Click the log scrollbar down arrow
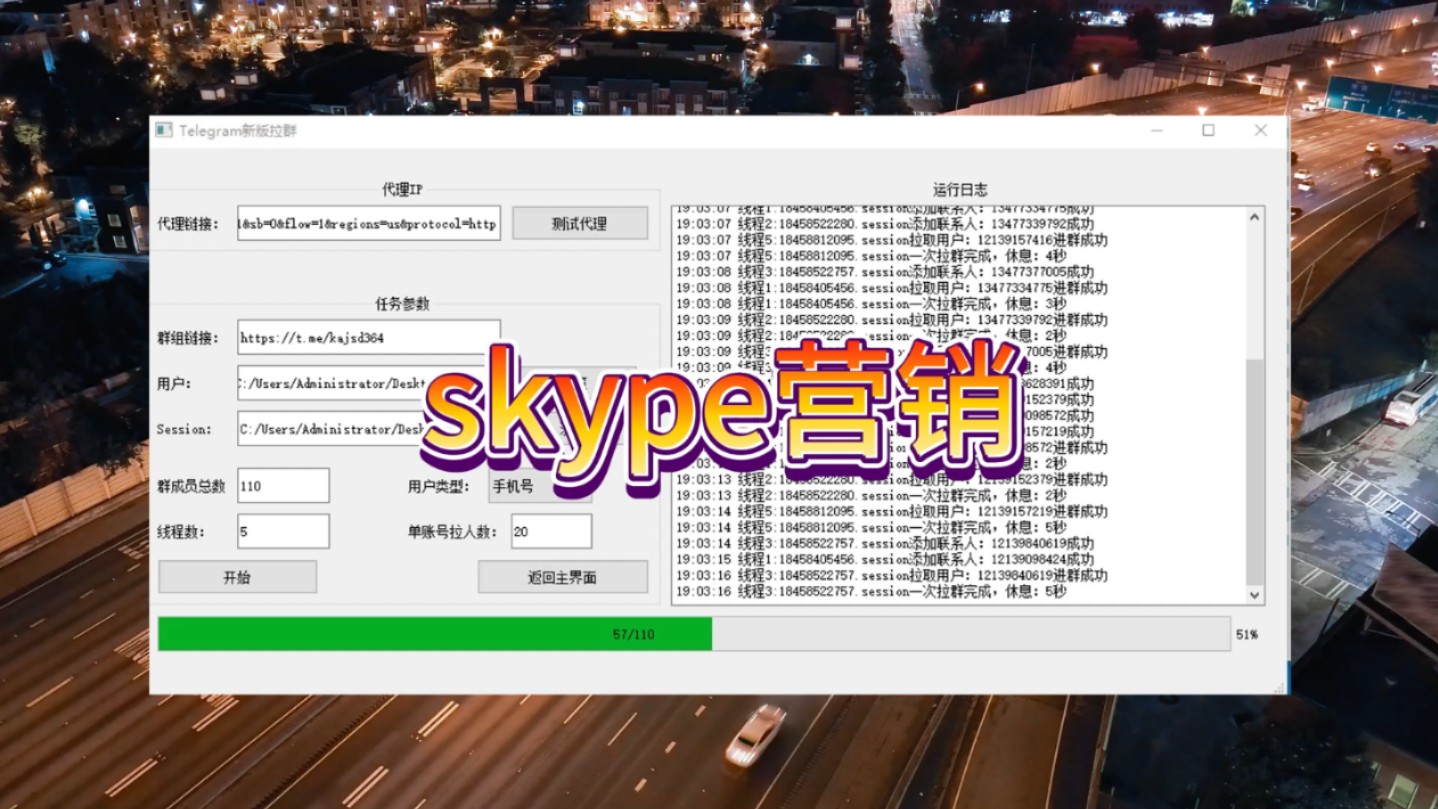 click(1255, 595)
